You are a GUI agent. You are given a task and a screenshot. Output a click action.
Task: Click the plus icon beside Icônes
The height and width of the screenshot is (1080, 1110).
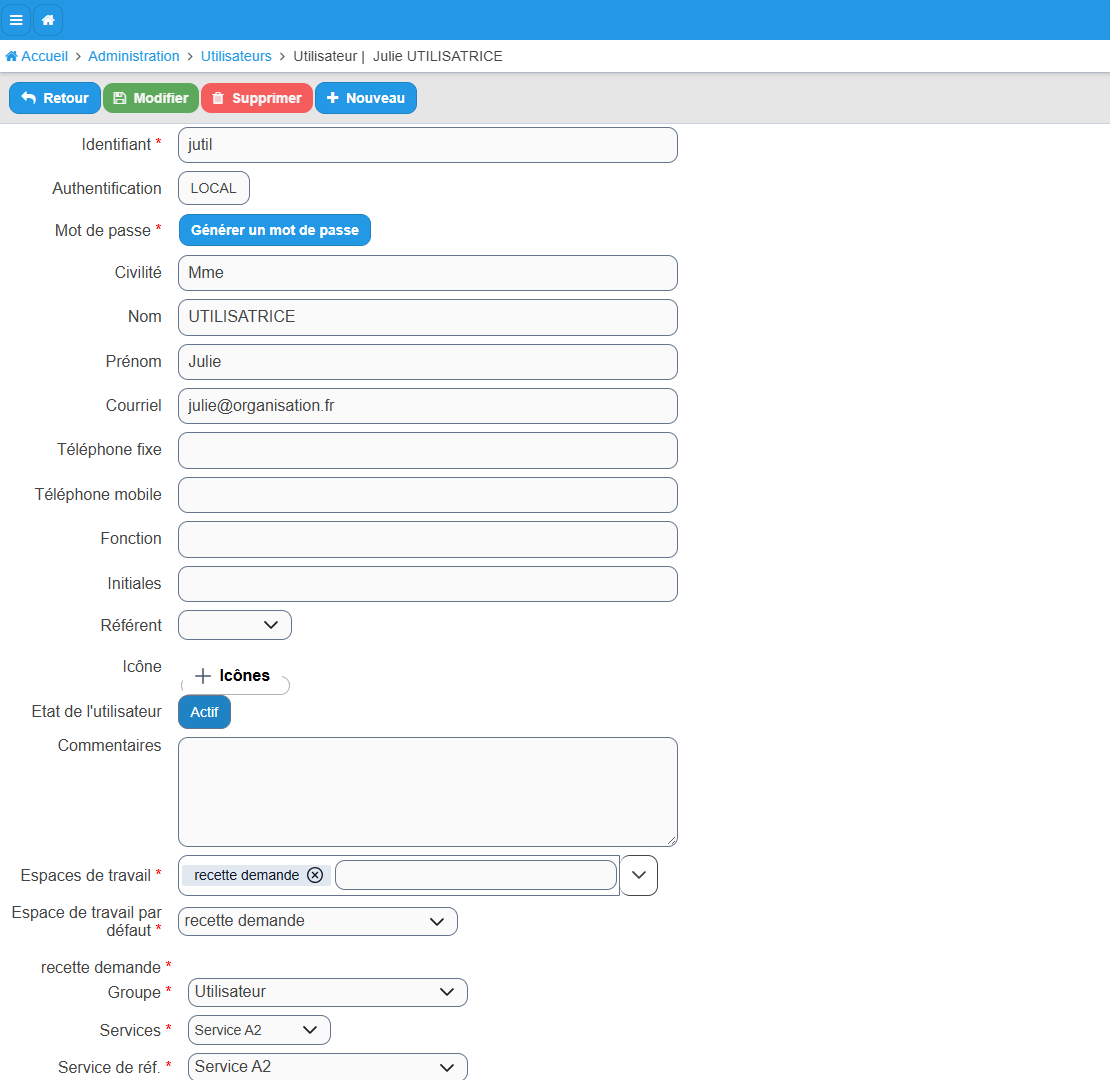(203, 676)
